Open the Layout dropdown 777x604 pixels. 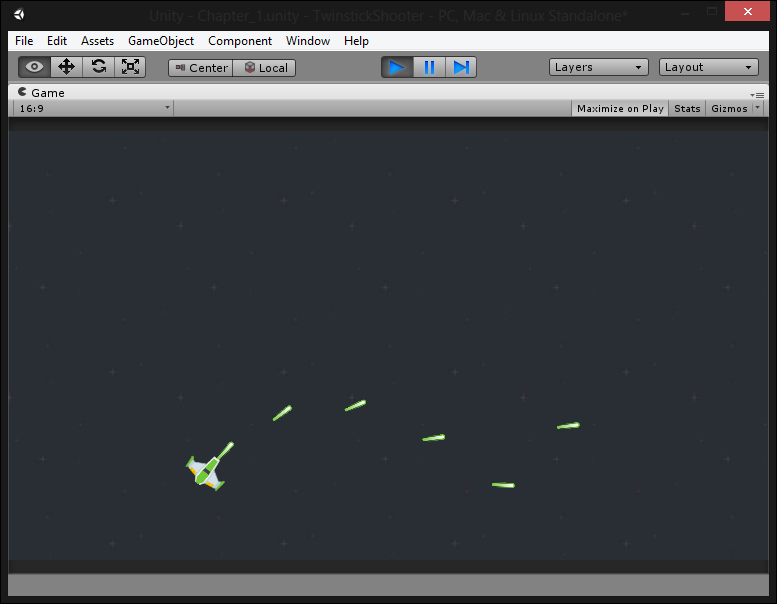(x=709, y=67)
